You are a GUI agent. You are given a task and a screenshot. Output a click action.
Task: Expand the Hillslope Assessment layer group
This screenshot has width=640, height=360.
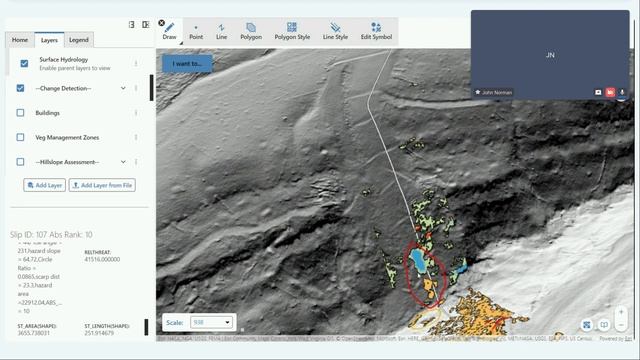tap(123, 162)
